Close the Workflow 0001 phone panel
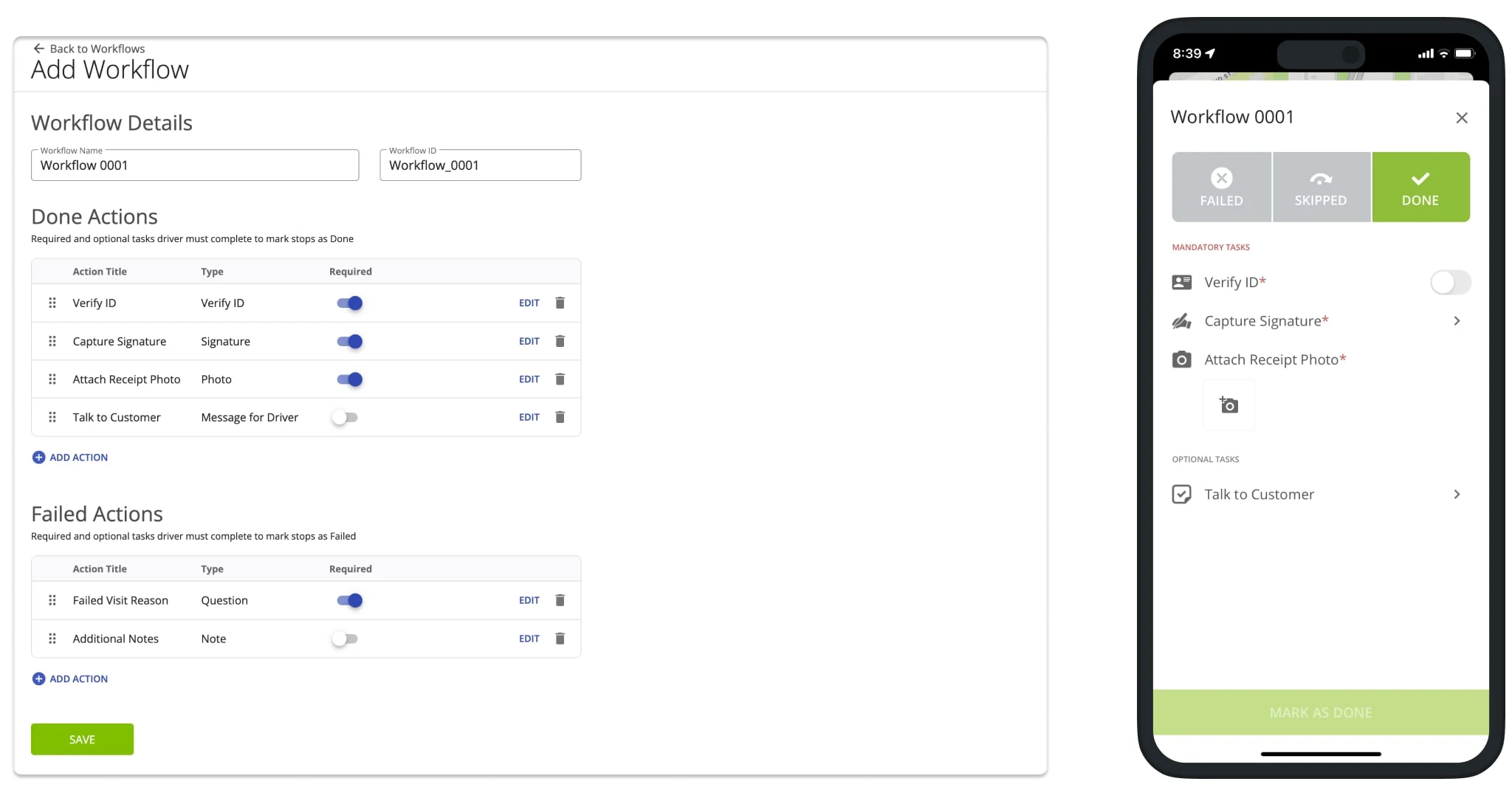 point(1461,118)
